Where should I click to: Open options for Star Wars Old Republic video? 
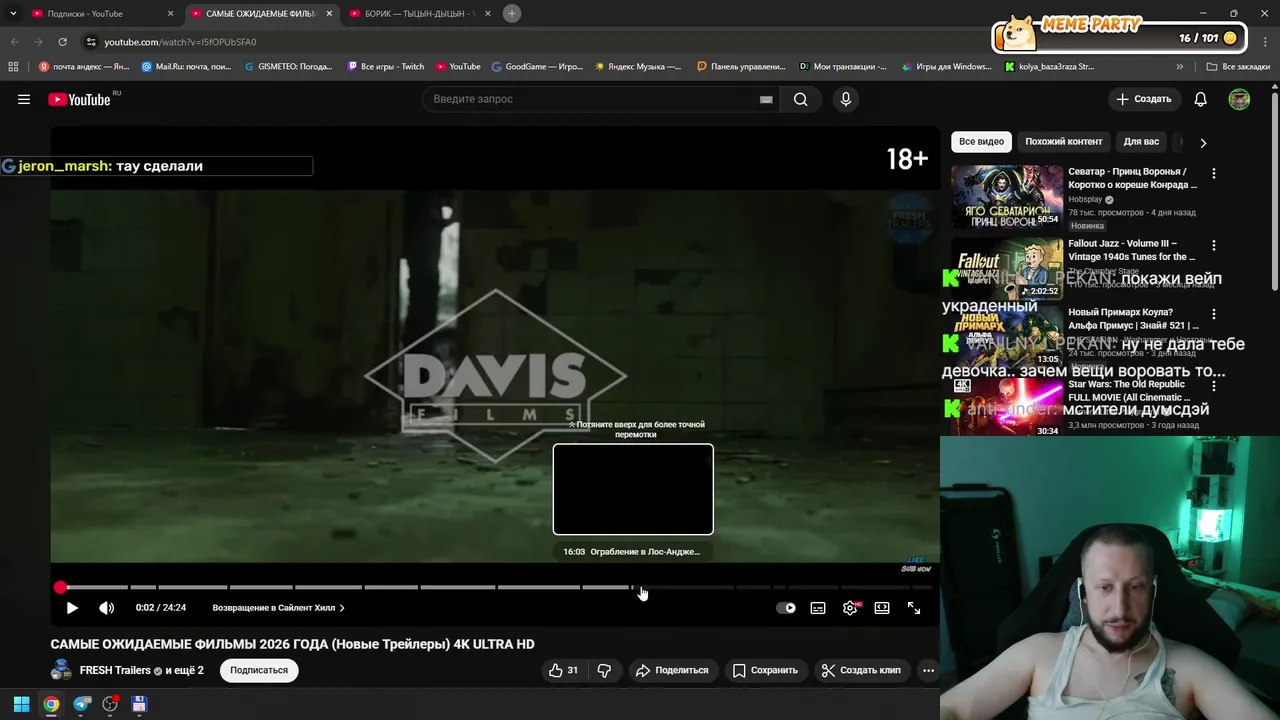(1214, 386)
